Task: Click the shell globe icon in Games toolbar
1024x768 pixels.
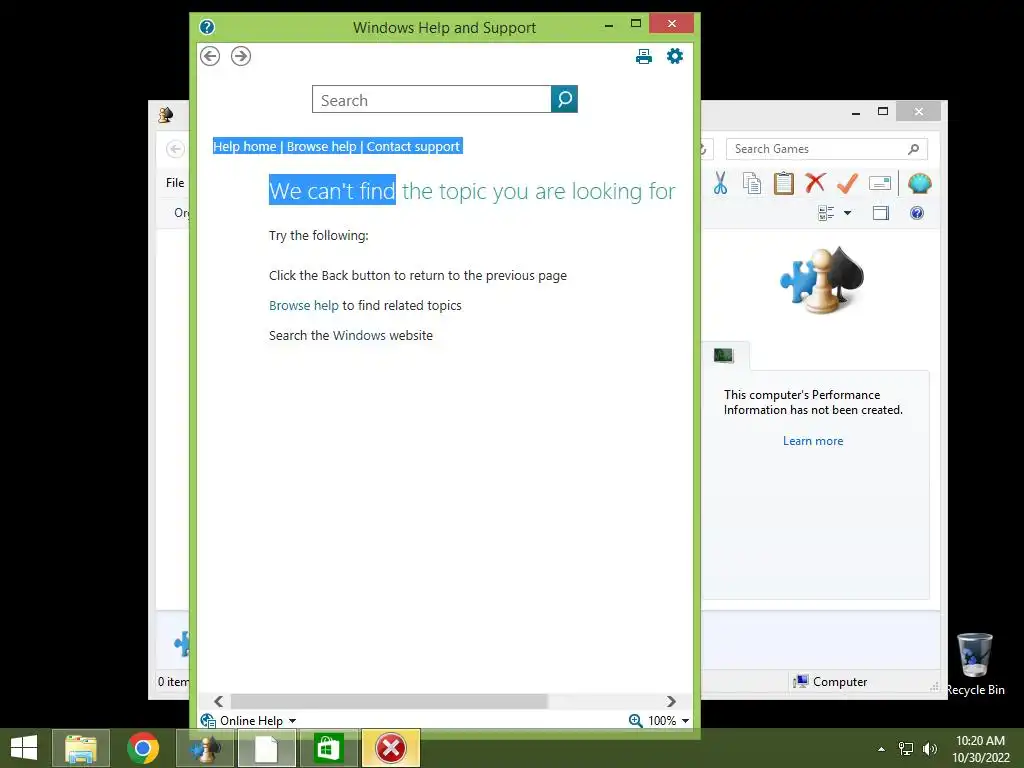Action: (x=920, y=184)
